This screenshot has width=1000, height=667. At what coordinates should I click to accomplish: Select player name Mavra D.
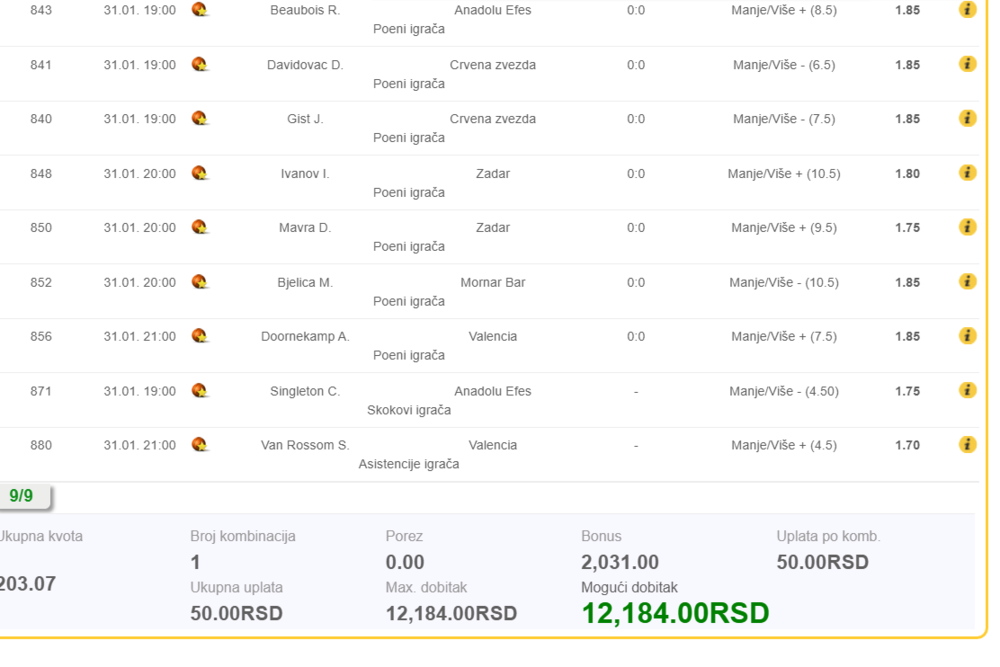[305, 228]
